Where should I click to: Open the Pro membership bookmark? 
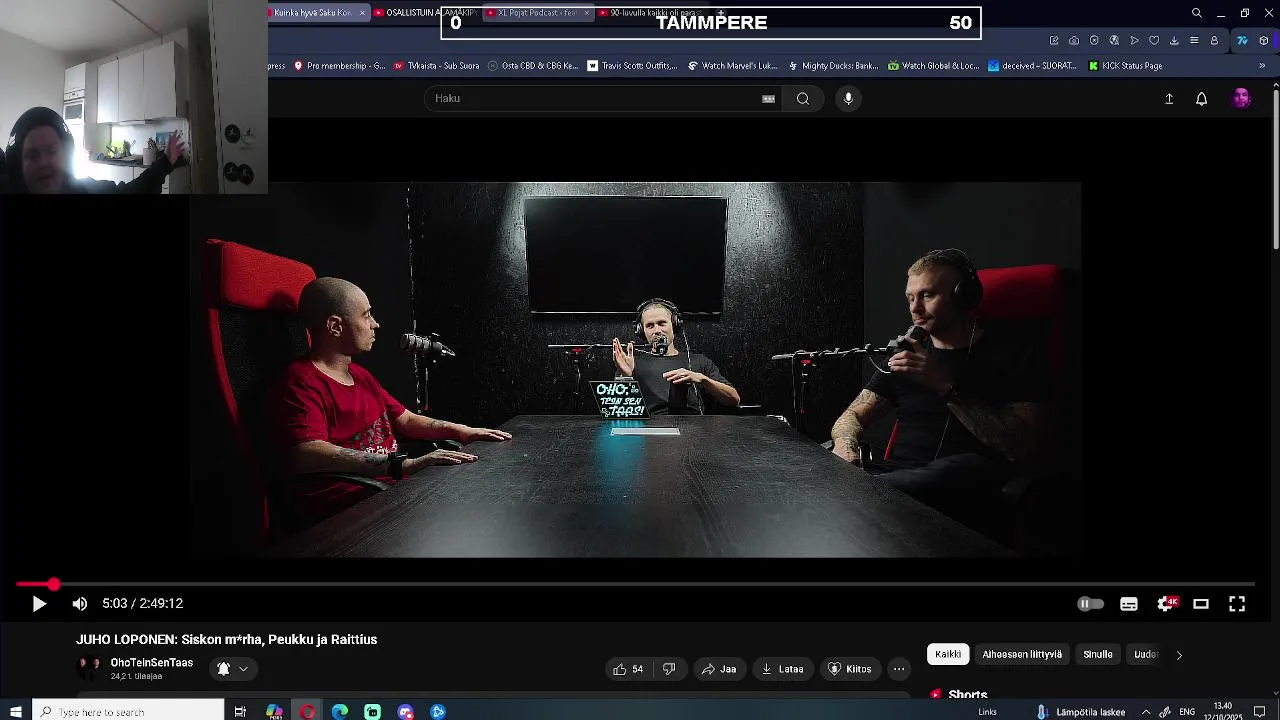click(x=339, y=66)
